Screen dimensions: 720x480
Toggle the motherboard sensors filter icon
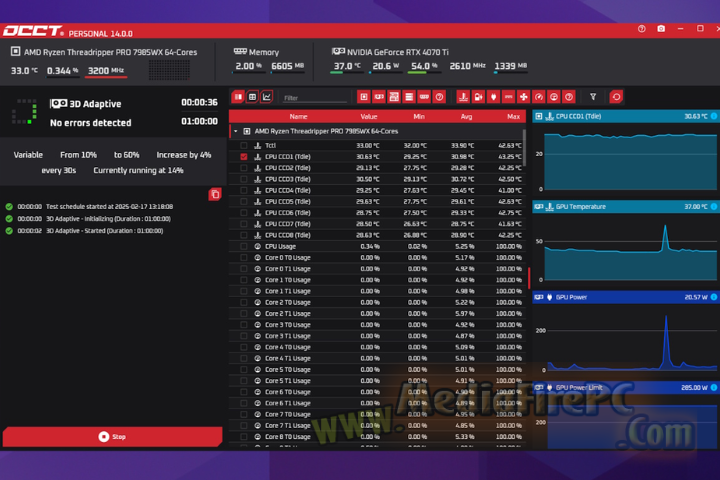click(x=394, y=97)
